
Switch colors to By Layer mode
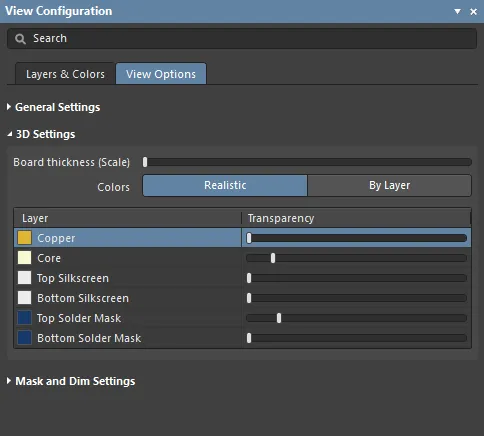(389, 185)
